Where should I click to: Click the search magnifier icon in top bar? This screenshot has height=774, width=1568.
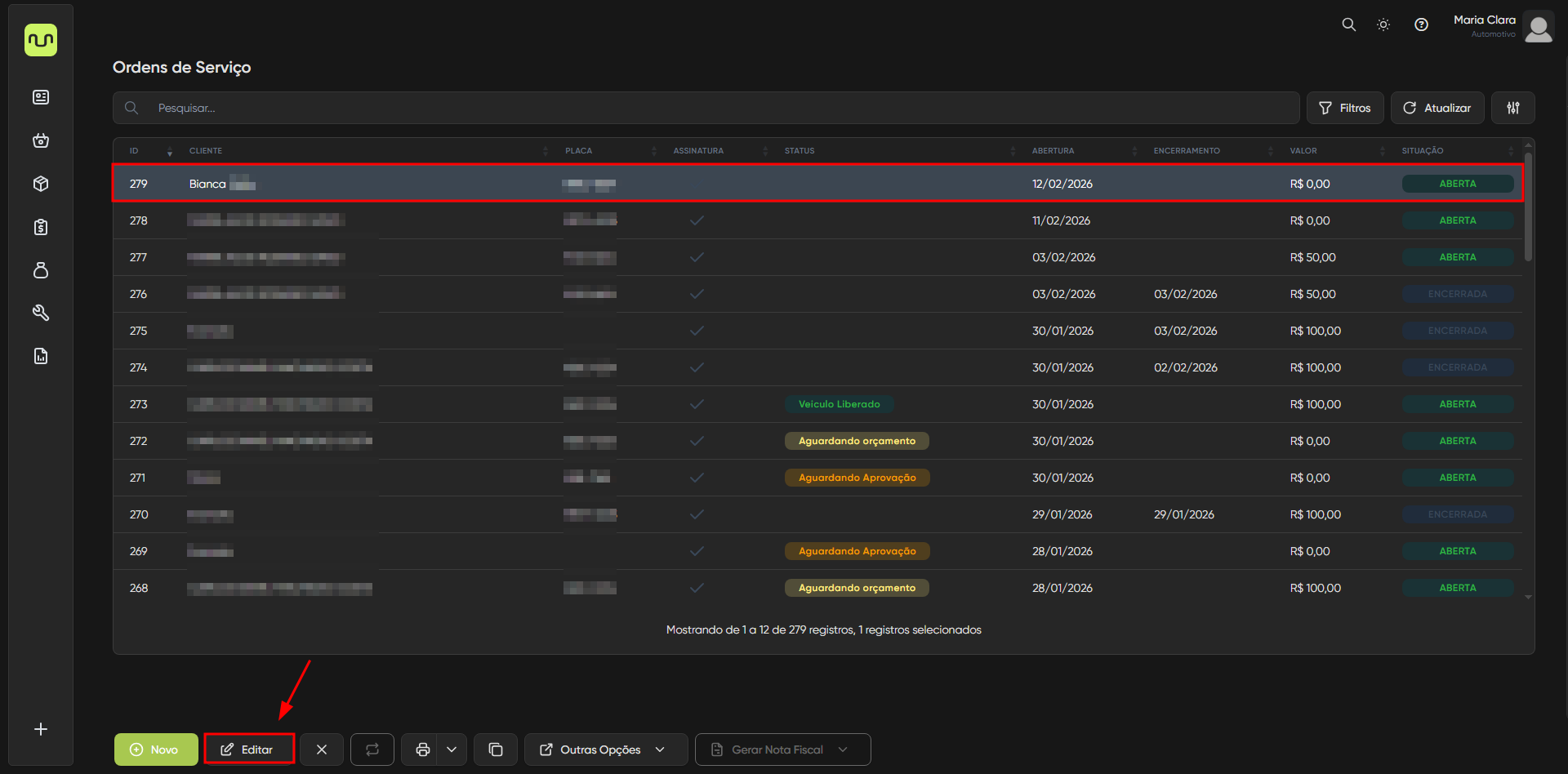1348,24
